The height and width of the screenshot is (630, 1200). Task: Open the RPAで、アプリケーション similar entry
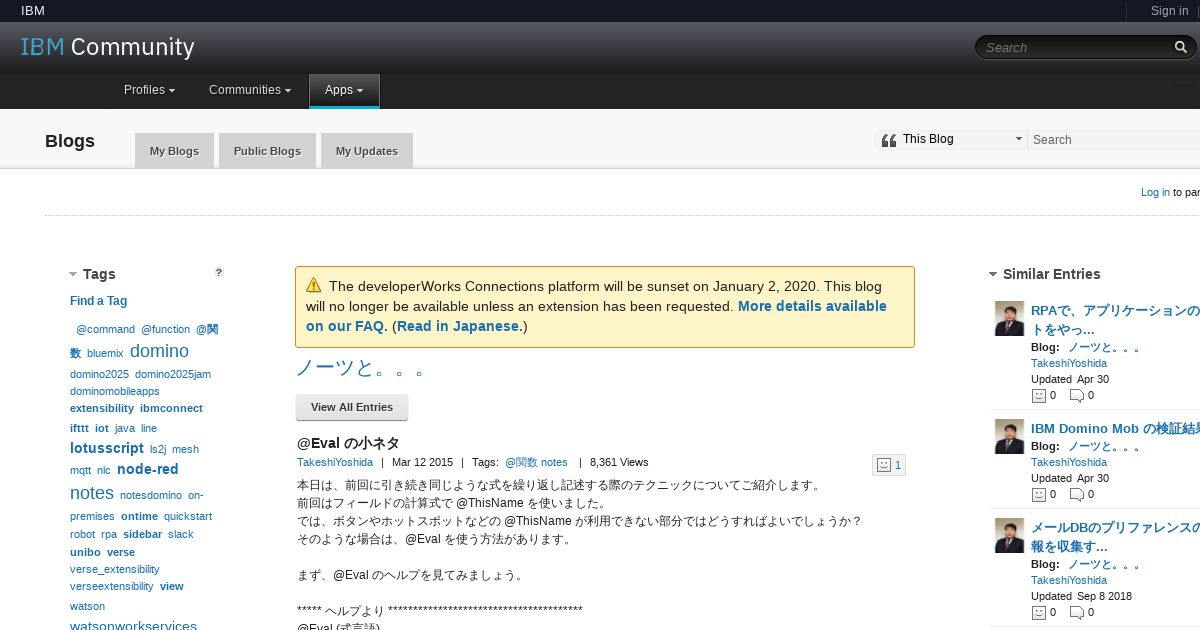tap(1115, 320)
